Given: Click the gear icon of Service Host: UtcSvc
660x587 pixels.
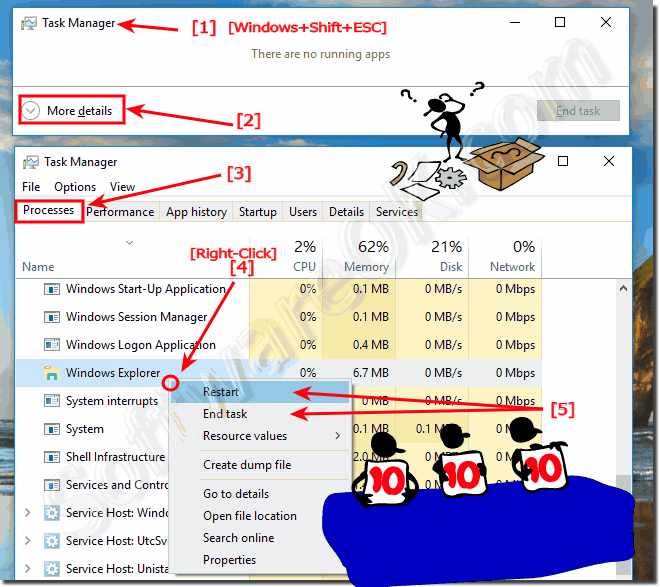Looking at the screenshot, I should 52,541.
